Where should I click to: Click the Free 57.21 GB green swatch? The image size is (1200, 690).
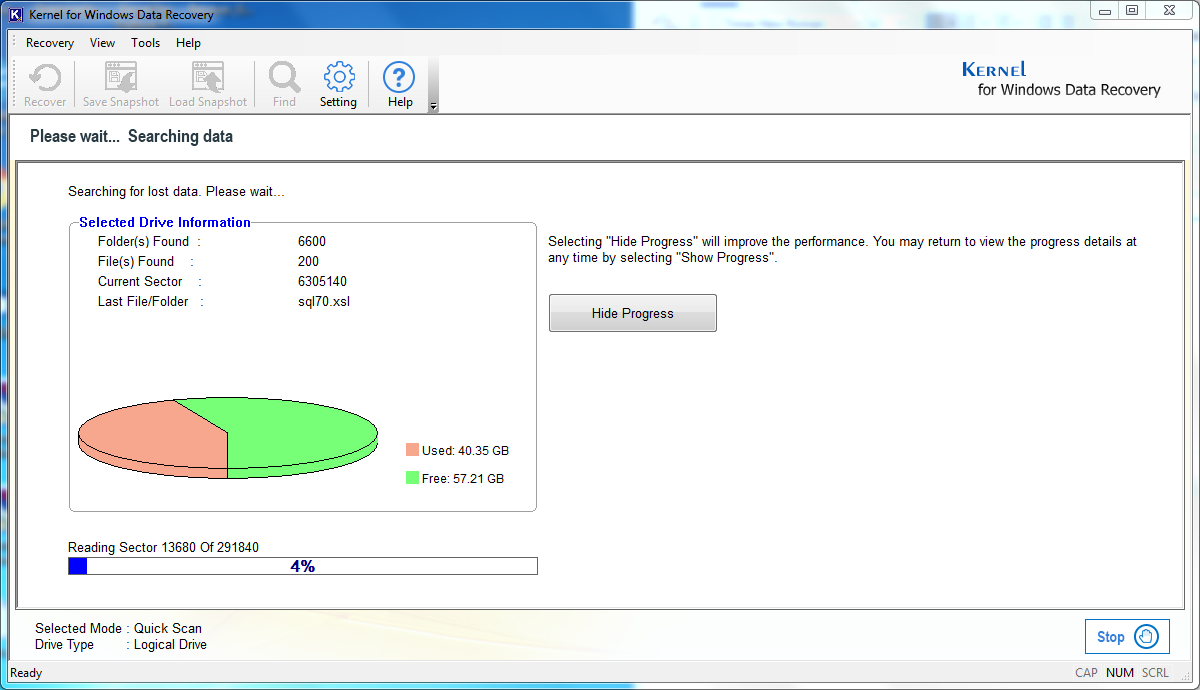click(x=412, y=478)
